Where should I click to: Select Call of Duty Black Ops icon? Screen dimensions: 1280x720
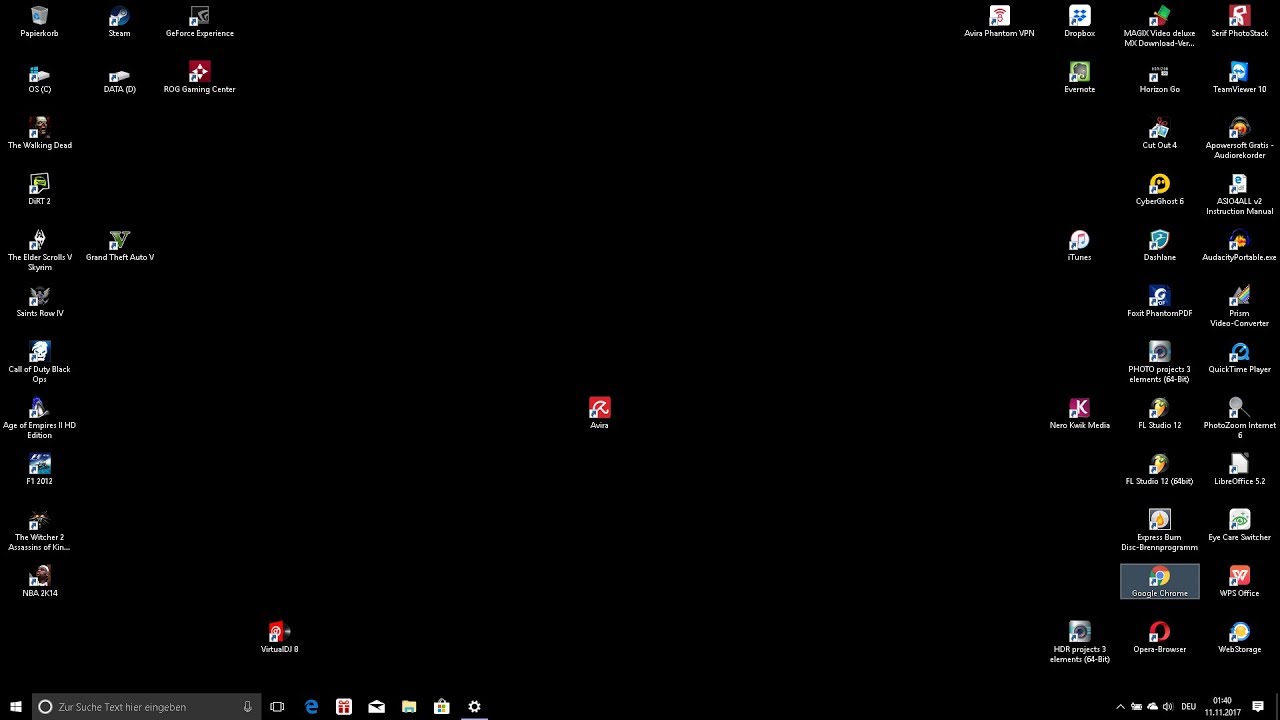[x=39, y=362]
